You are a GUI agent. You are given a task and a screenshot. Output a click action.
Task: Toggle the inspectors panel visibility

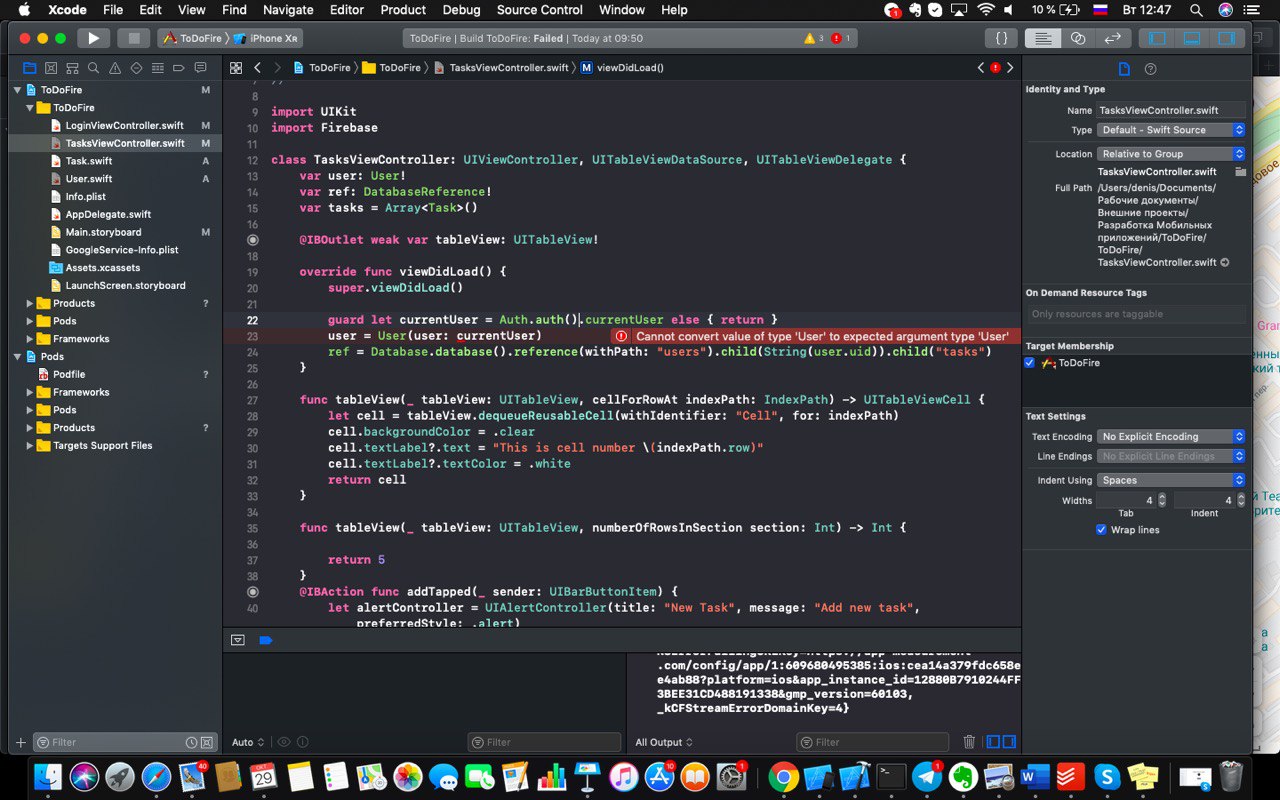(x=1225, y=38)
